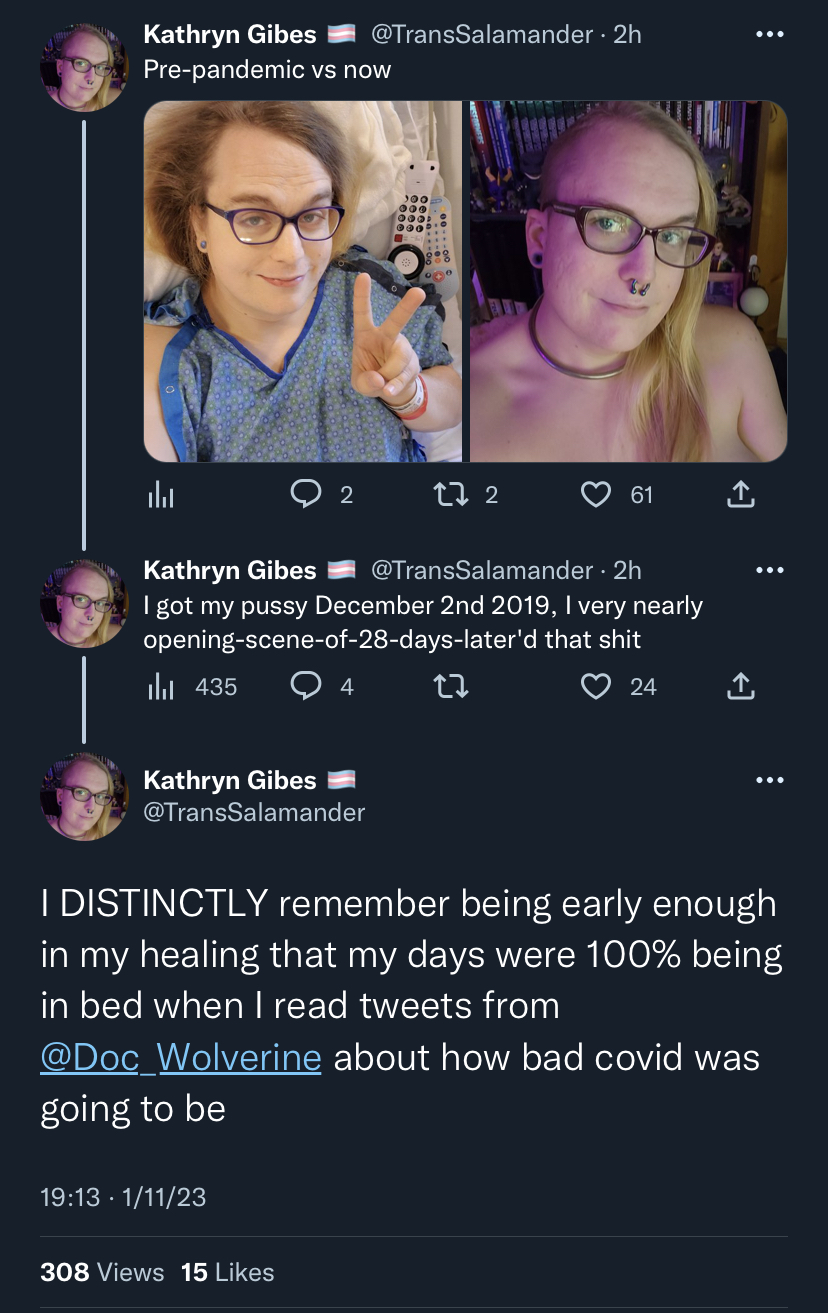The image size is (828, 1313).
Task: Open three-dot menu on first tweet
Action: pyautogui.click(x=768, y=35)
